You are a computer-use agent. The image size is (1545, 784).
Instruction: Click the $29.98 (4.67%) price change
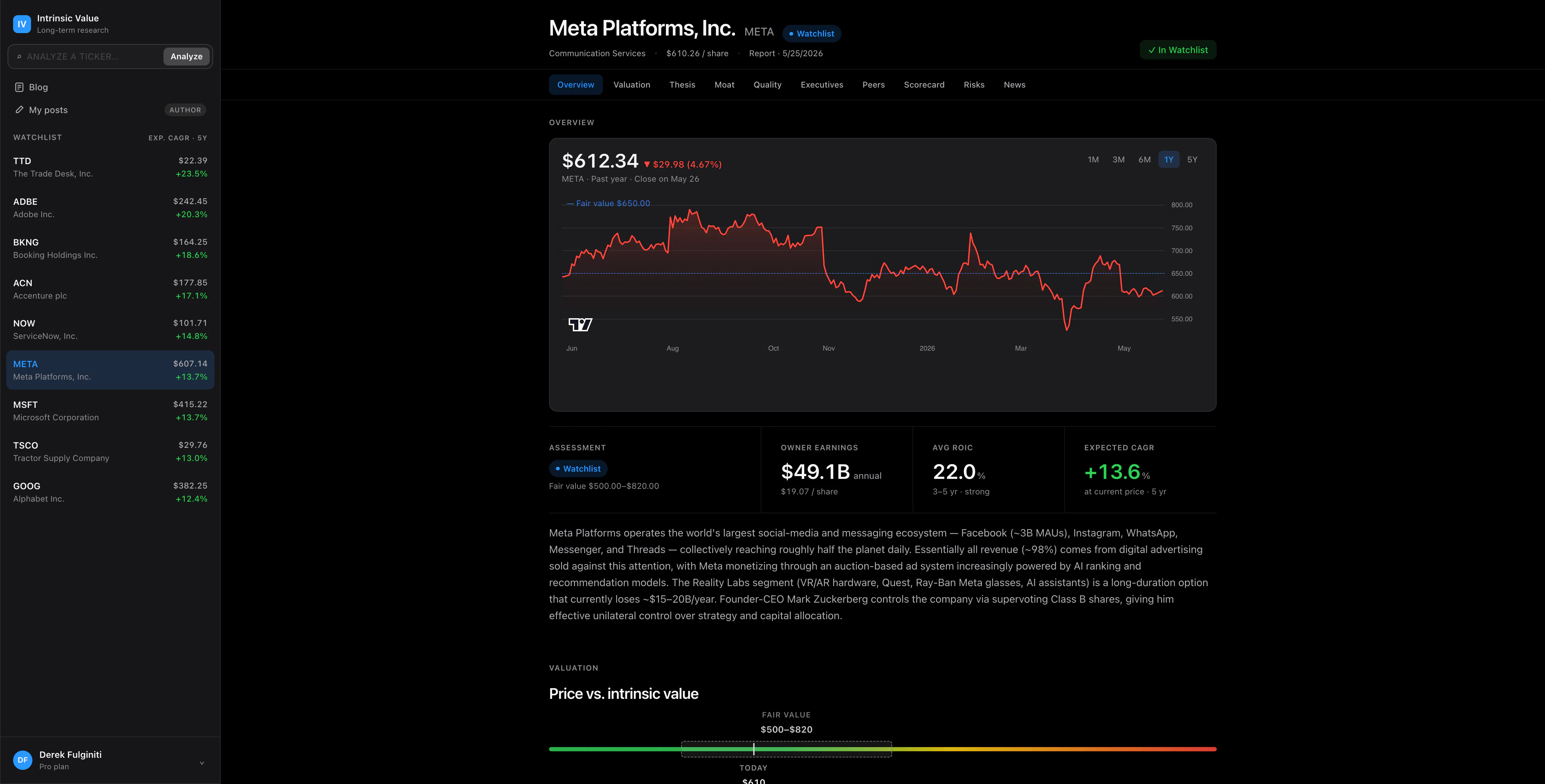click(683, 164)
